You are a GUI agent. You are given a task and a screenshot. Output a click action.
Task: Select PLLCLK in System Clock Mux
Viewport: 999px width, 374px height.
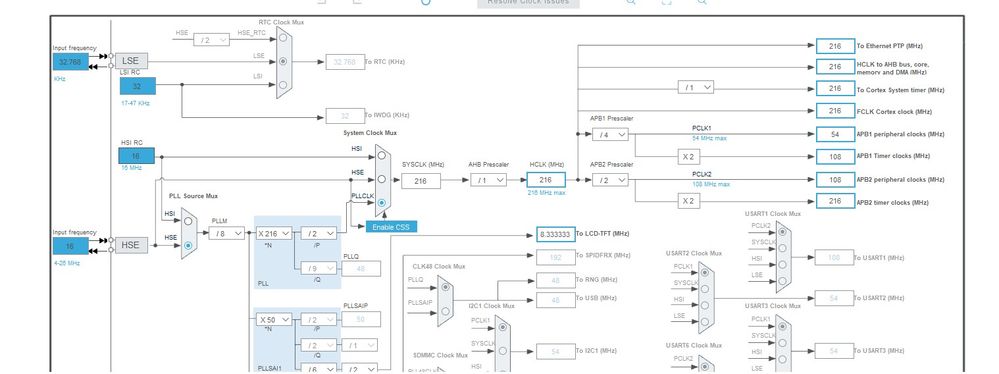pyautogui.click(x=382, y=203)
